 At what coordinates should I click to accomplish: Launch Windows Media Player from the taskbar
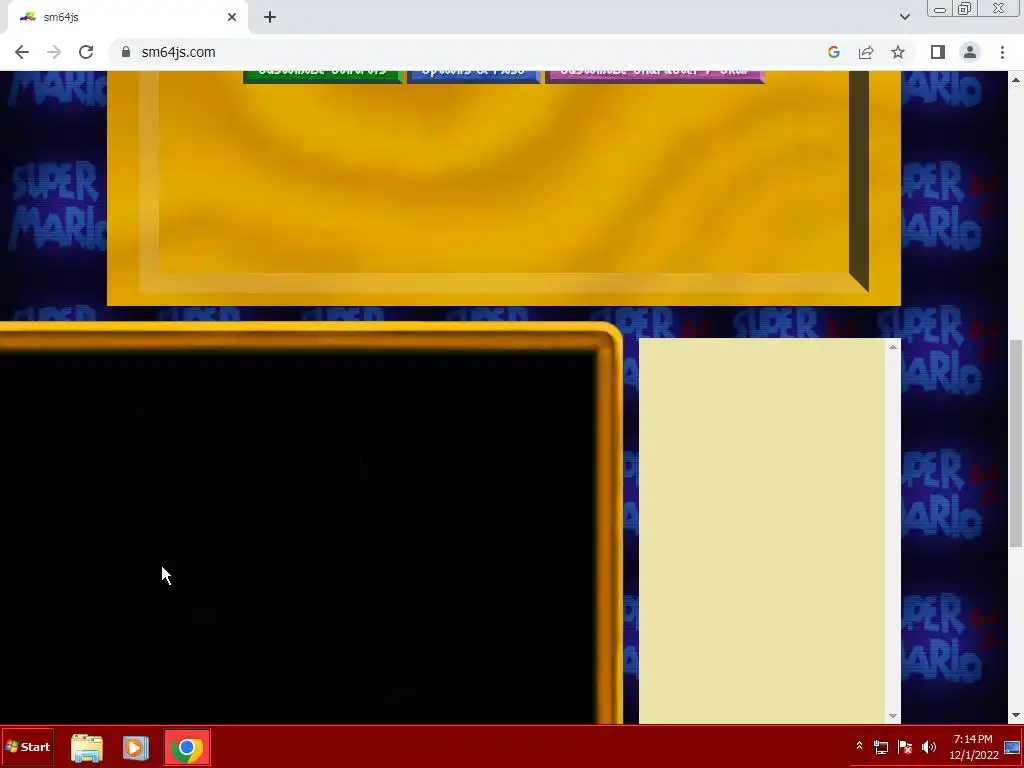[x=136, y=748]
